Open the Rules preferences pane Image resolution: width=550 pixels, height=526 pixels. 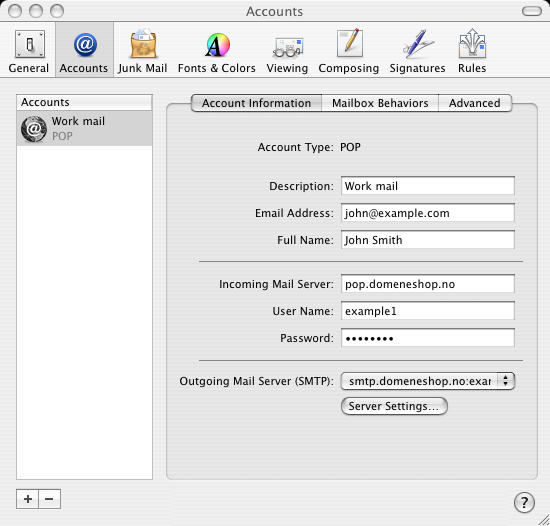click(472, 51)
